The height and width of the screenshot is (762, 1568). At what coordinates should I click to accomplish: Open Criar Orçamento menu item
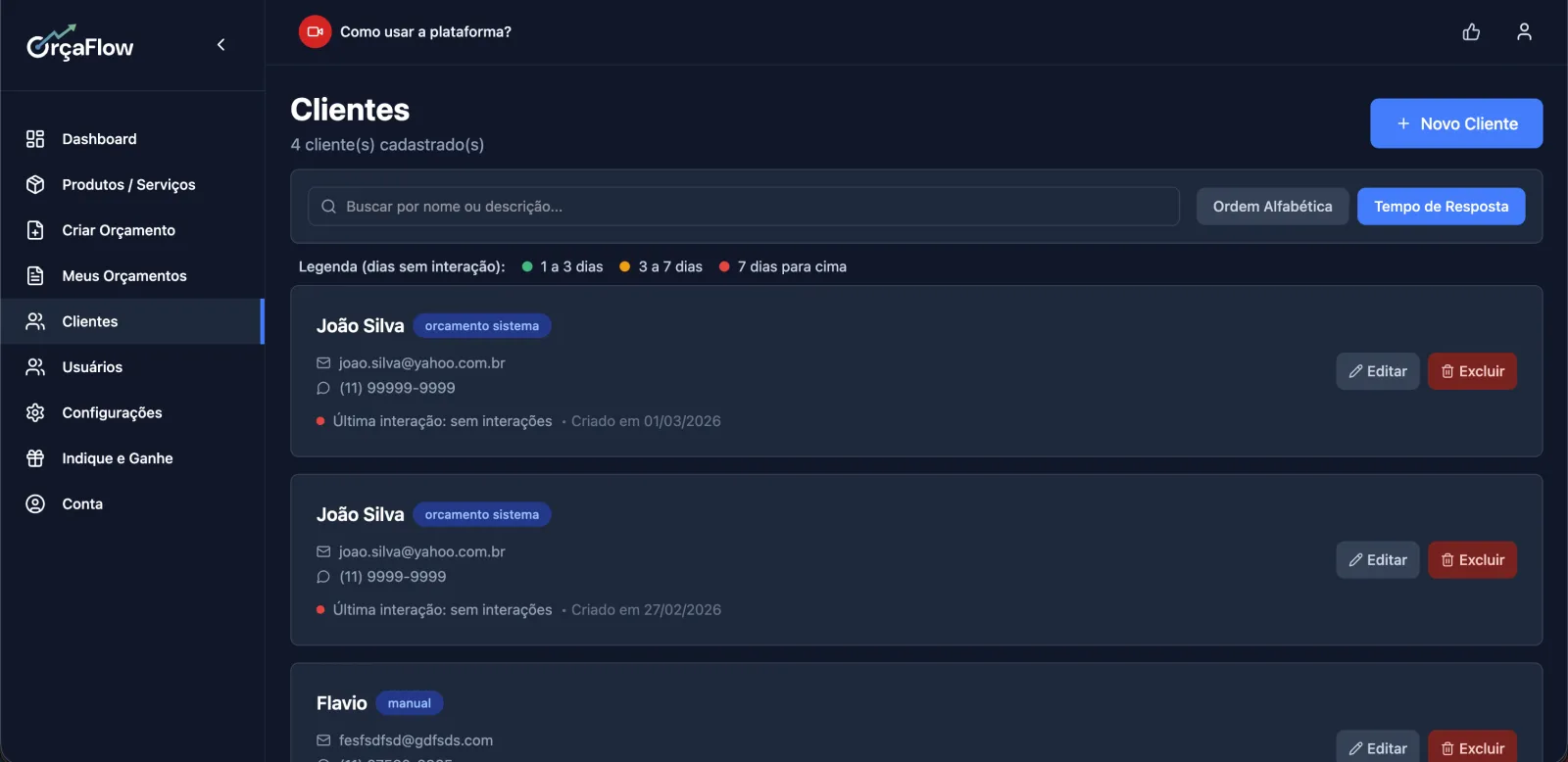132,230
